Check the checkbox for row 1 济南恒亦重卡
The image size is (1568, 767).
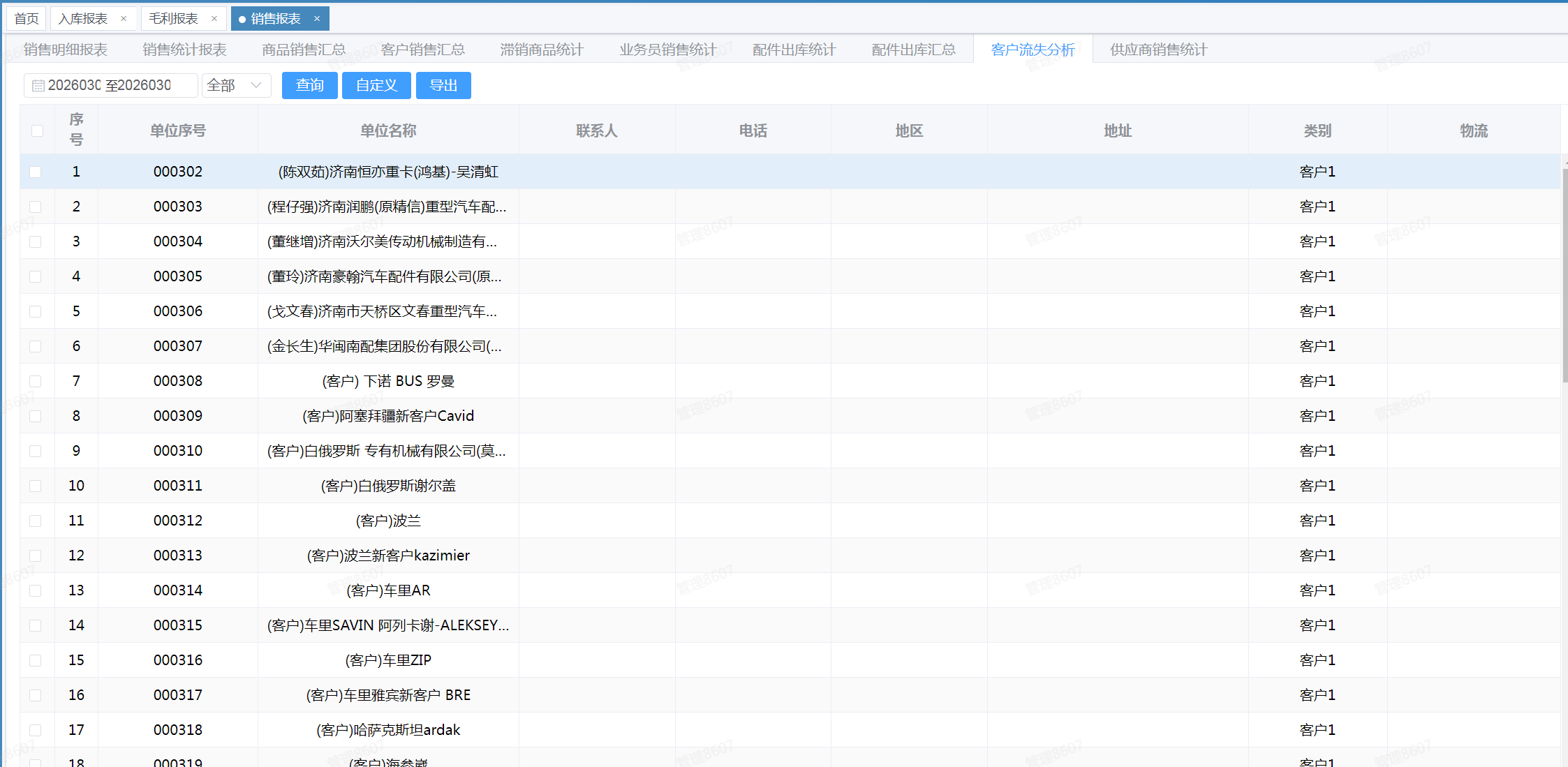[36, 172]
